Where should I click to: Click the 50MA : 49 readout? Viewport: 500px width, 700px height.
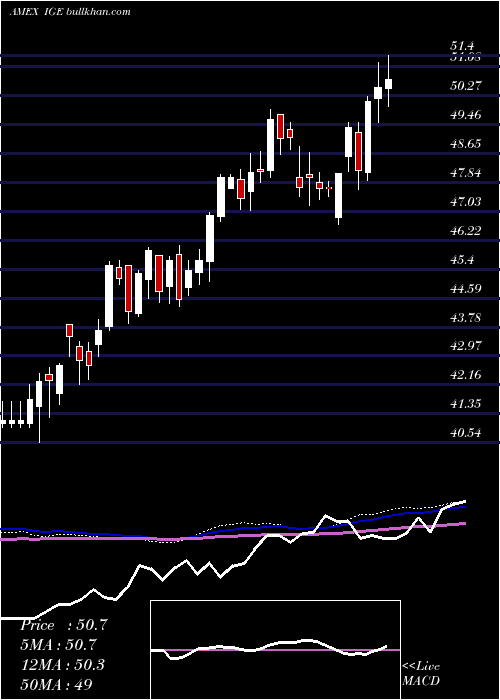tap(56, 684)
